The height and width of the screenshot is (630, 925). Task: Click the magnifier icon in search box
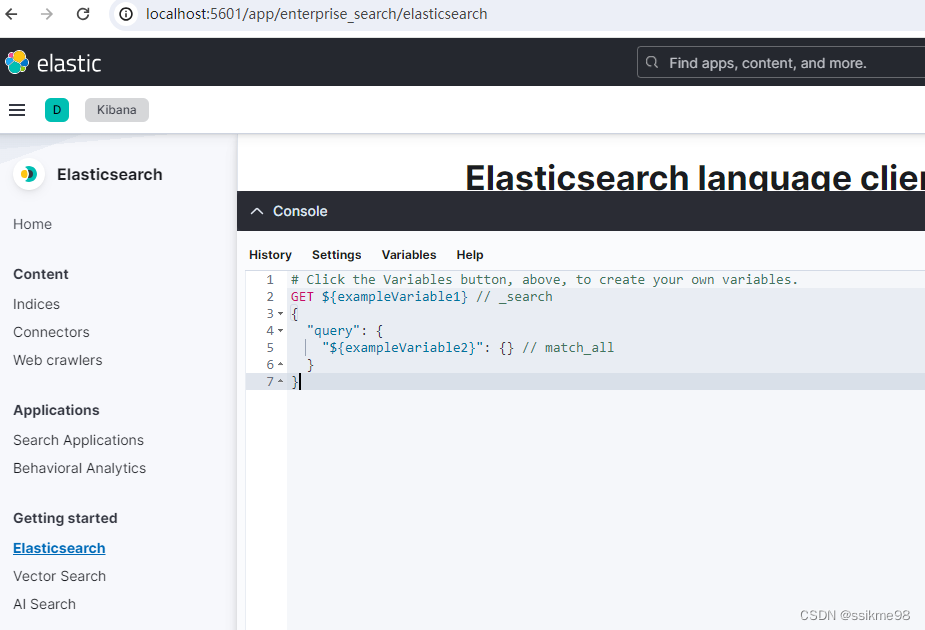pyautogui.click(x=652, y=63)
